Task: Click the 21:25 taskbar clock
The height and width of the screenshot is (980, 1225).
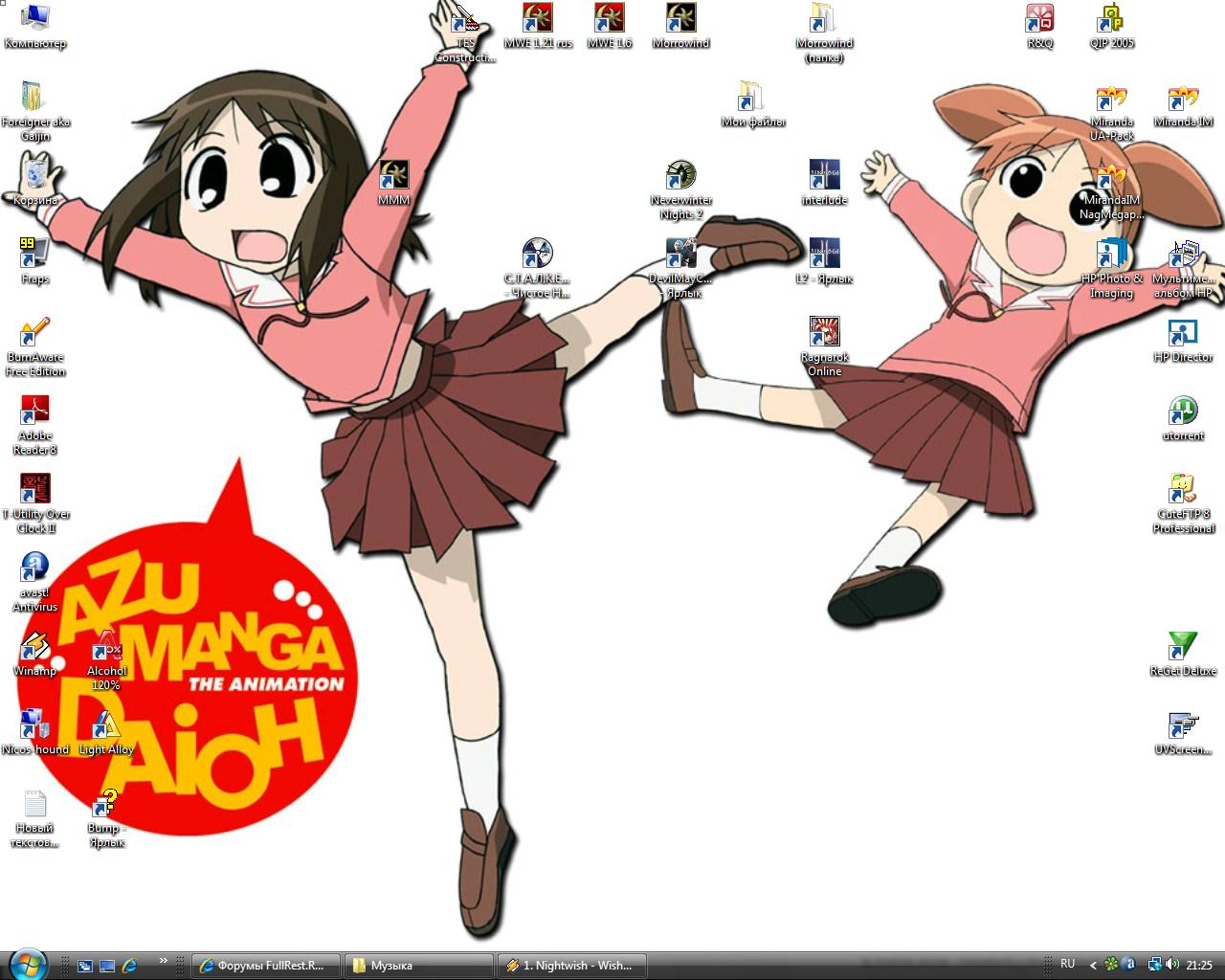Action: coord(1199,966)
